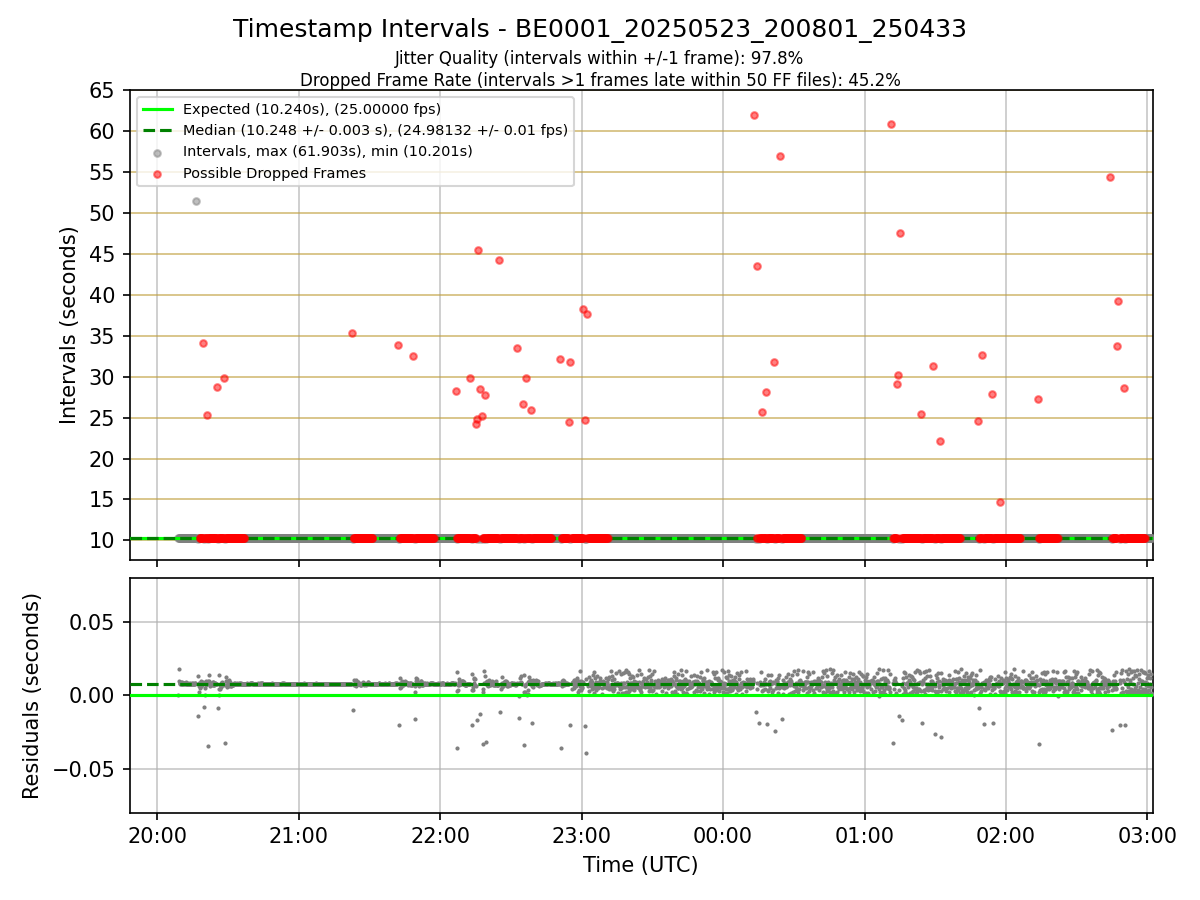The width and height of the screenshot is (1200, 900).
Task: Click the 'Jitter Quality' 97.8% subtitle line
Action: [x=599, y=59]
